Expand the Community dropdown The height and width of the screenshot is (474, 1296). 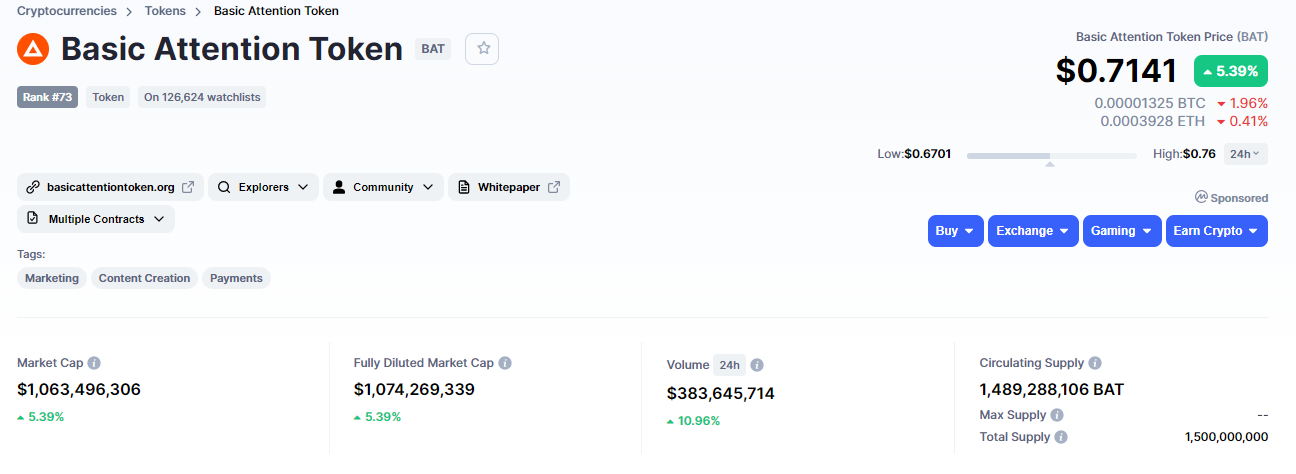click(x=383, y=187)
